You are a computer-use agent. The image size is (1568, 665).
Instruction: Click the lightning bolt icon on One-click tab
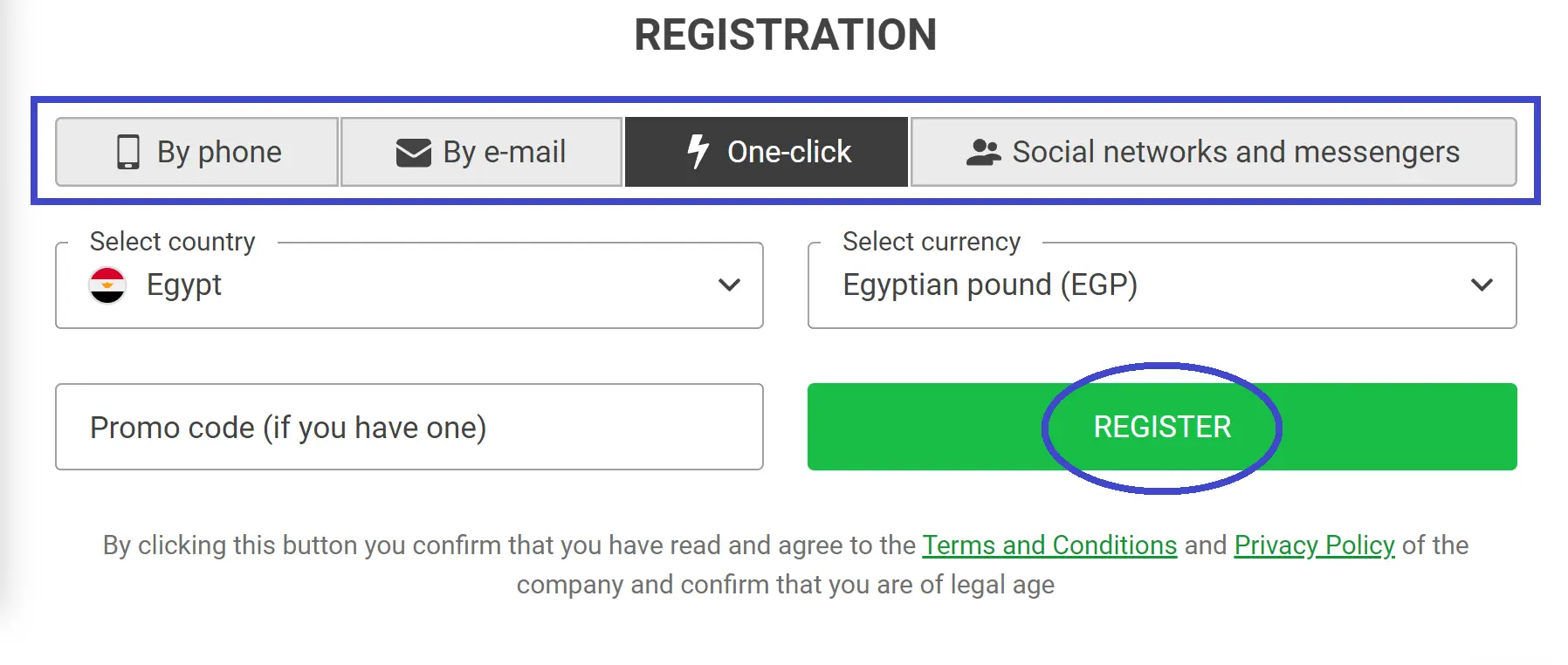click(x=697, y=152)
